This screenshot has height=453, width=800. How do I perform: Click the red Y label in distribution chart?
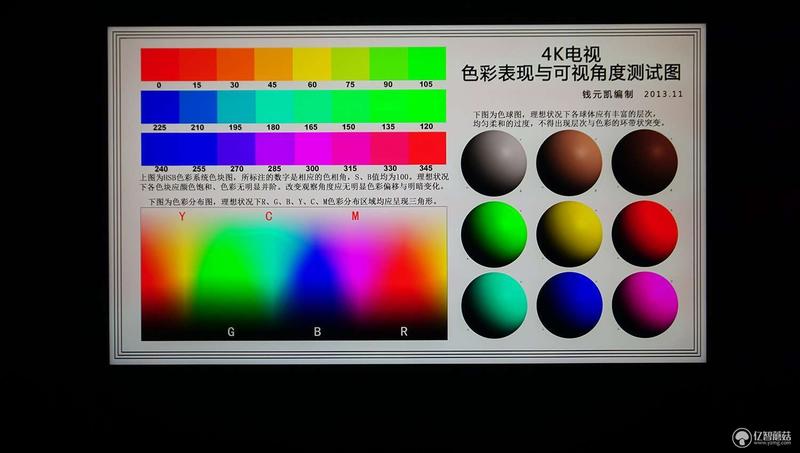[x=182, y=217]
